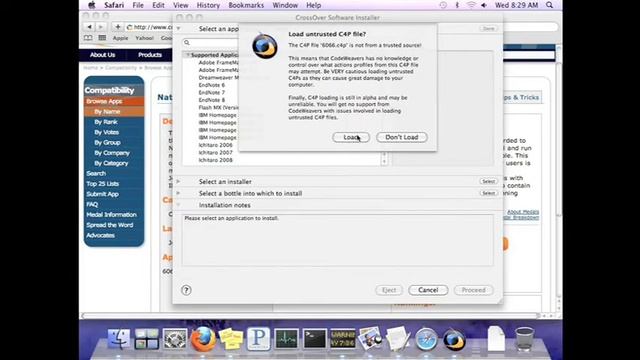640x360 pixels.
Task: Click By Group in Compatibility sidebar
Action: pos(107,142)
